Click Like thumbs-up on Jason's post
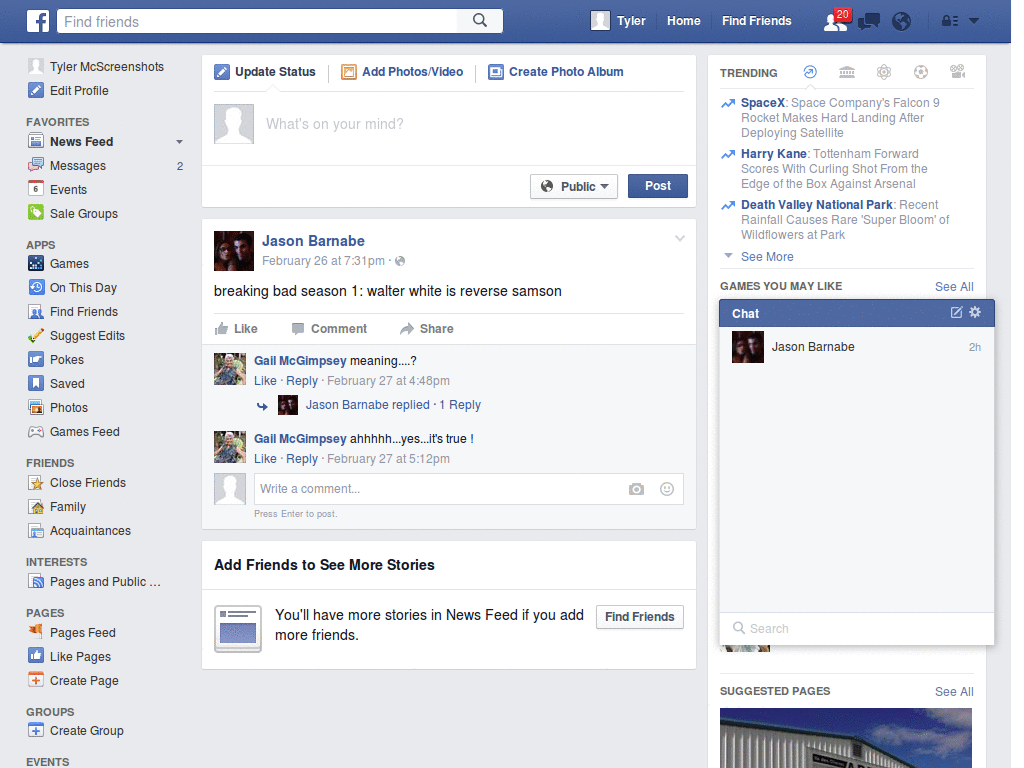This screenshot has height=768, width=1024. tap(236, 328)
